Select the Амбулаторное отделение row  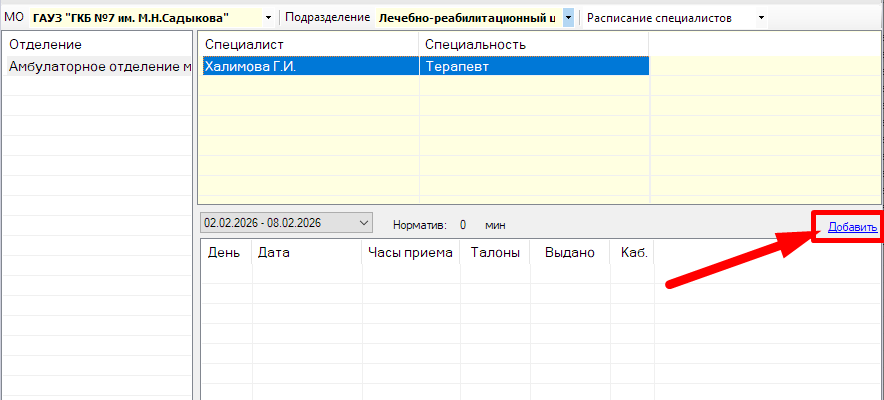pyautogui.click(x=98, y=67)
